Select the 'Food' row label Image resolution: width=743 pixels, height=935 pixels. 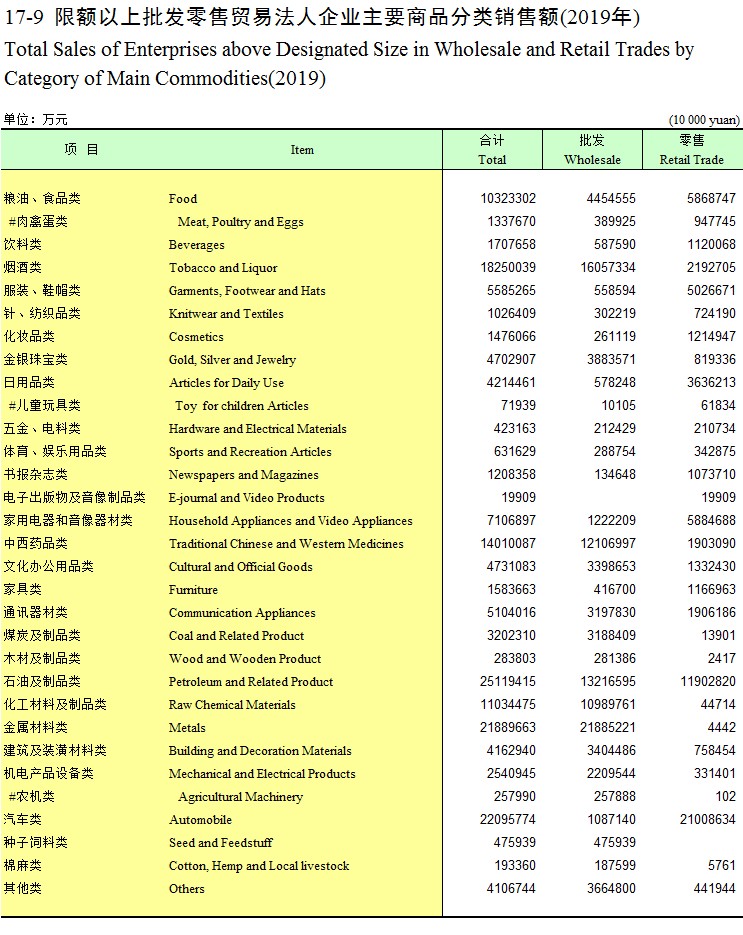click(x=182, y=199)
